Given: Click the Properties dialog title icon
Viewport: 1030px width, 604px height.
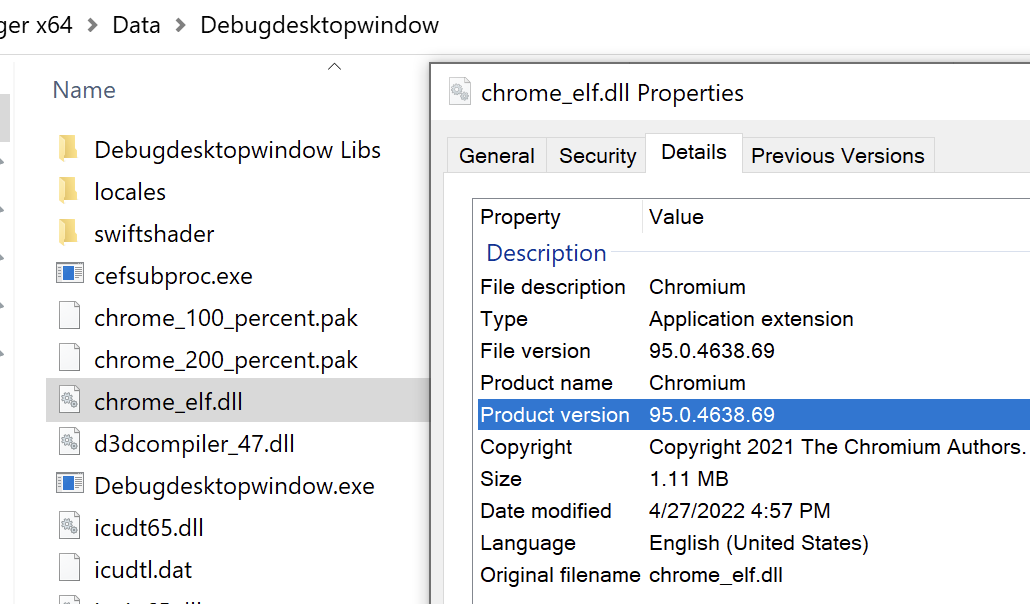Looking at the screenshot, I should coord(460,91).
